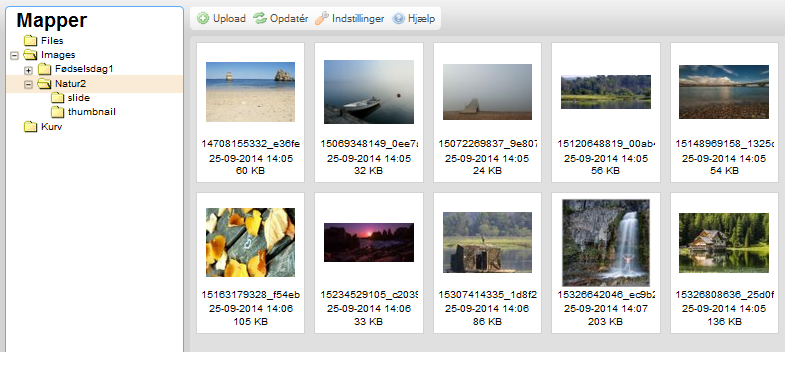Collapse the Images tree node
The height and width of the screenshot is (387, 801).
point(14,55)
